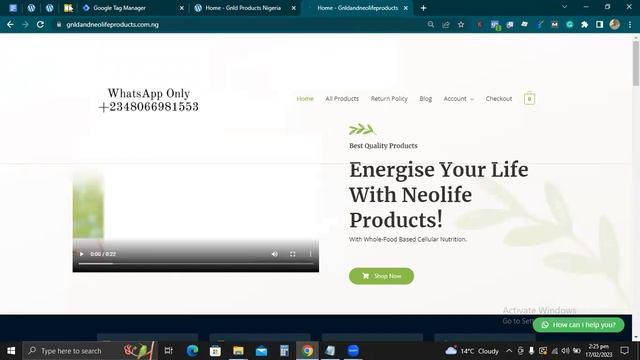Click the address bar URL
The image size is (640, 360).
pos(112,24)
